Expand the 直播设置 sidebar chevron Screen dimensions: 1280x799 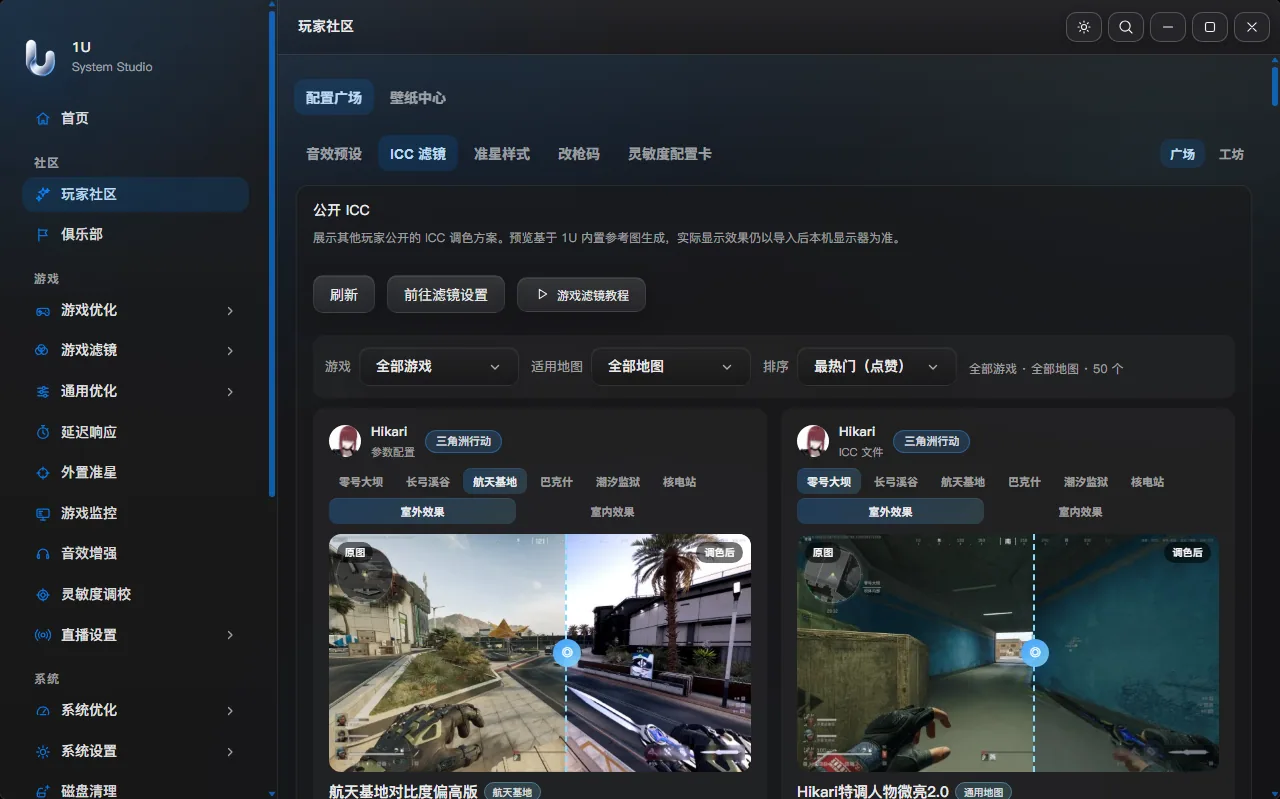[230, 635]
